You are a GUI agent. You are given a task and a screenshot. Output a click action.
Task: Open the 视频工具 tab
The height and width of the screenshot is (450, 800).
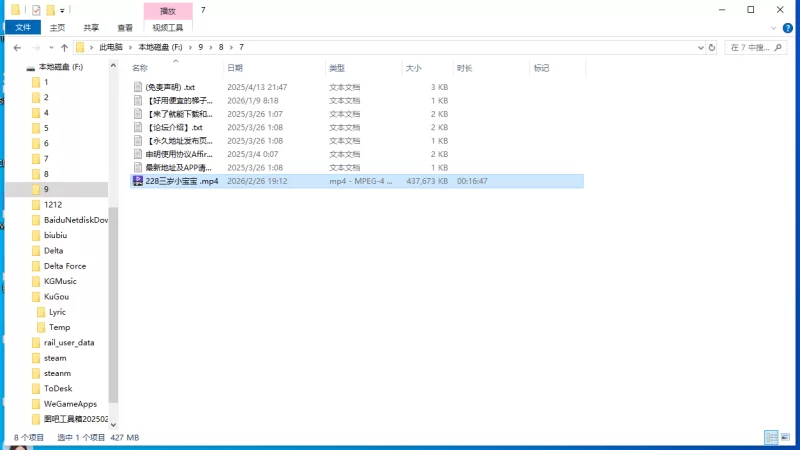(168, 28)
